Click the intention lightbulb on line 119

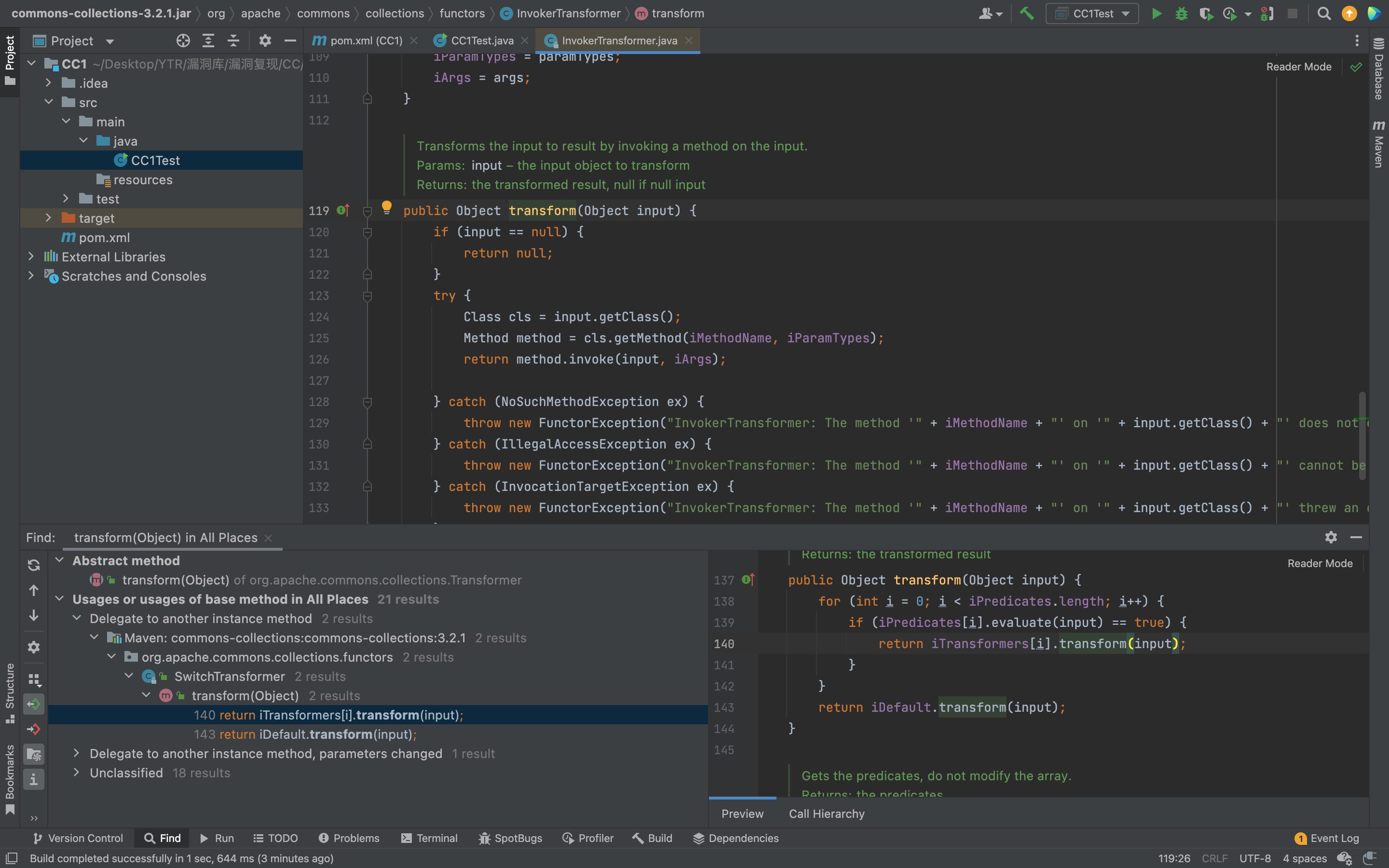coord(387,208)
